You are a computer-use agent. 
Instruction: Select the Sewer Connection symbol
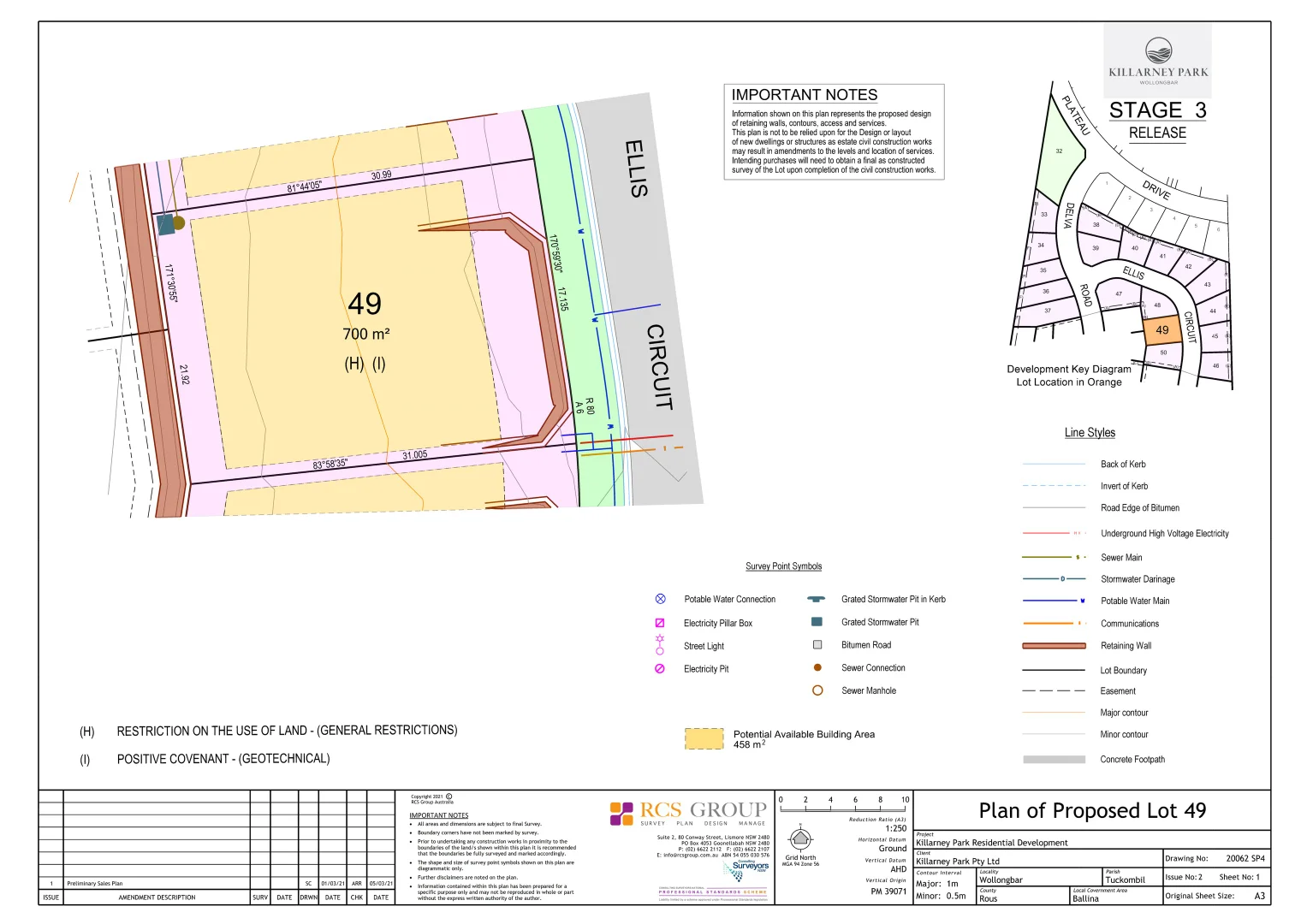[818, 667]
